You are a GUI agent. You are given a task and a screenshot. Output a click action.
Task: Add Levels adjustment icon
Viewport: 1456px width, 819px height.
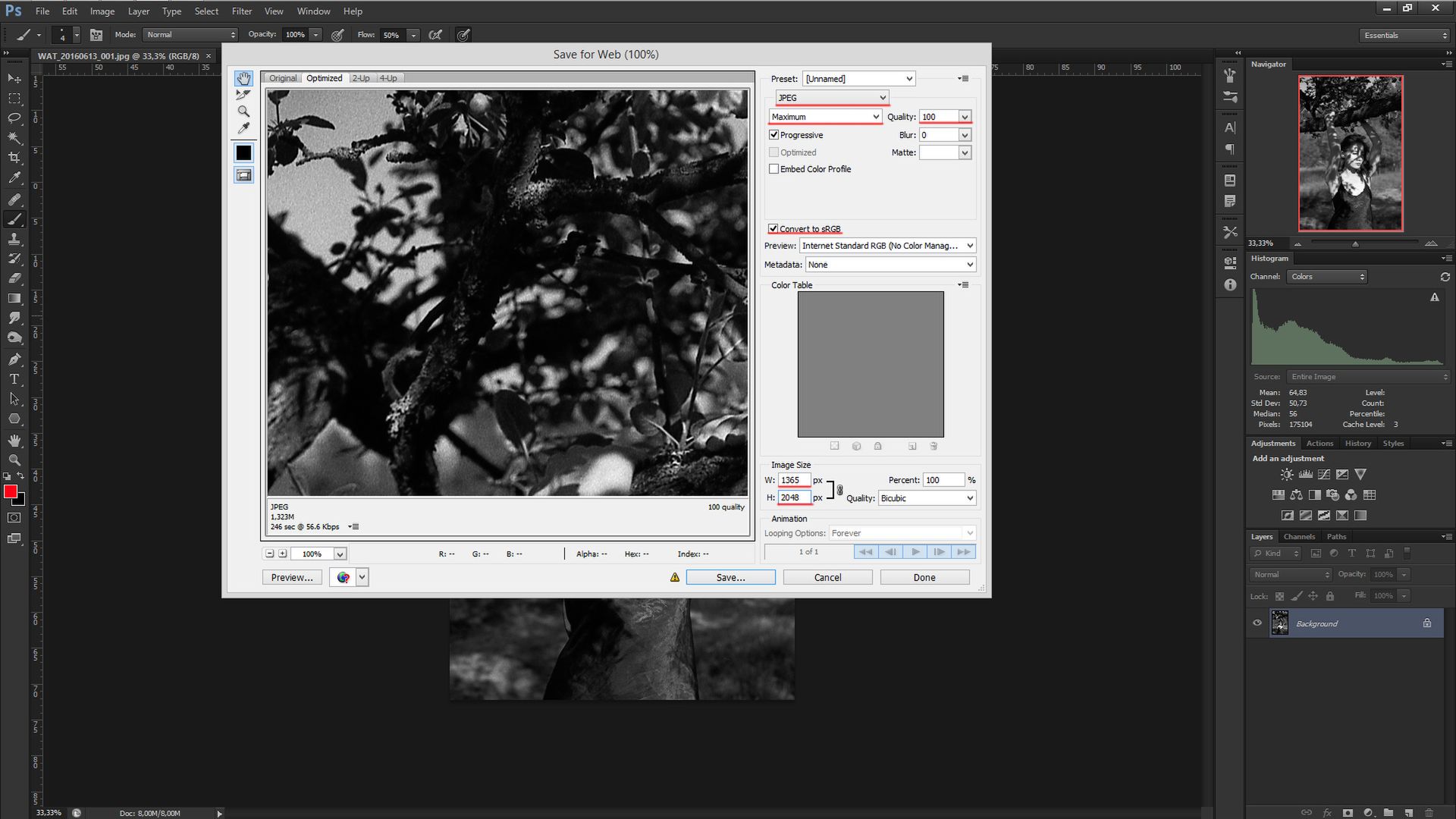(x=1305, y=475)
